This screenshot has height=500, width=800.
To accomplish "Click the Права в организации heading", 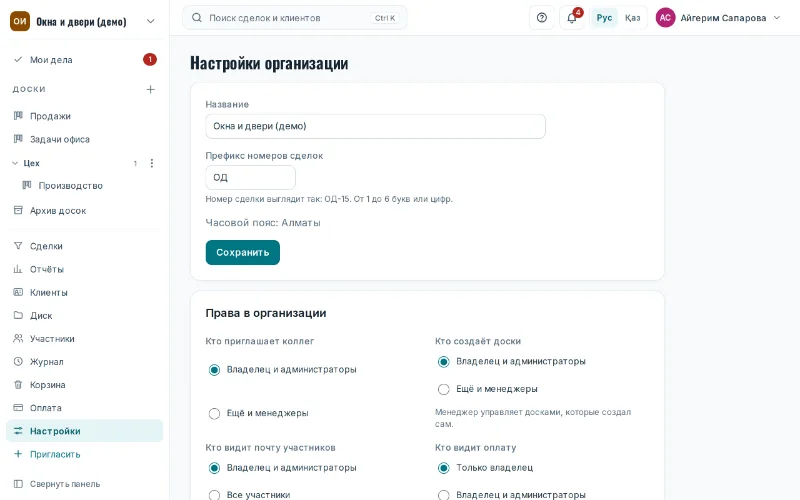I will (x=266, y=313).
